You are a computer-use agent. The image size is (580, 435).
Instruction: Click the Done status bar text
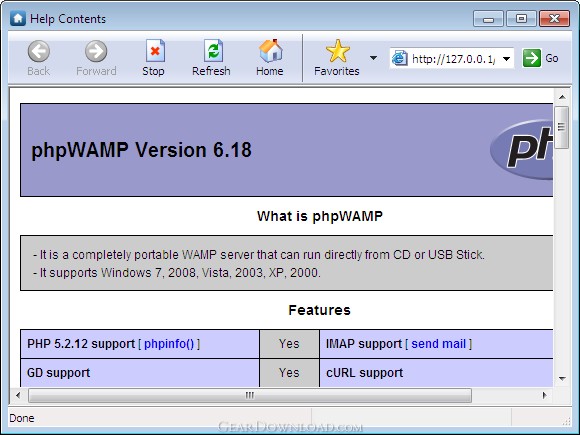click(x=22, y=418)
